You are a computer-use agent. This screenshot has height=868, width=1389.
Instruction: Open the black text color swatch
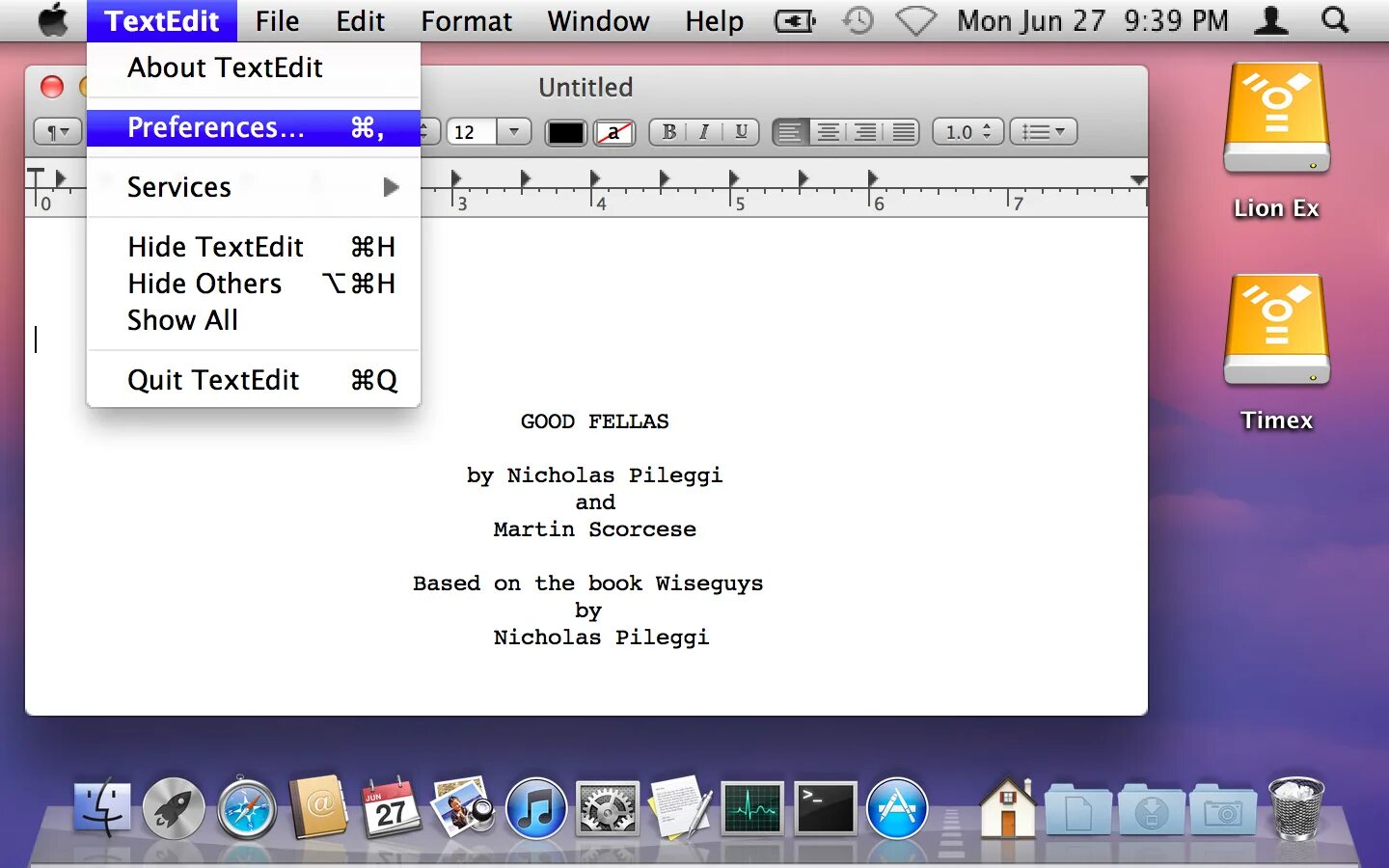click(565, 132)
